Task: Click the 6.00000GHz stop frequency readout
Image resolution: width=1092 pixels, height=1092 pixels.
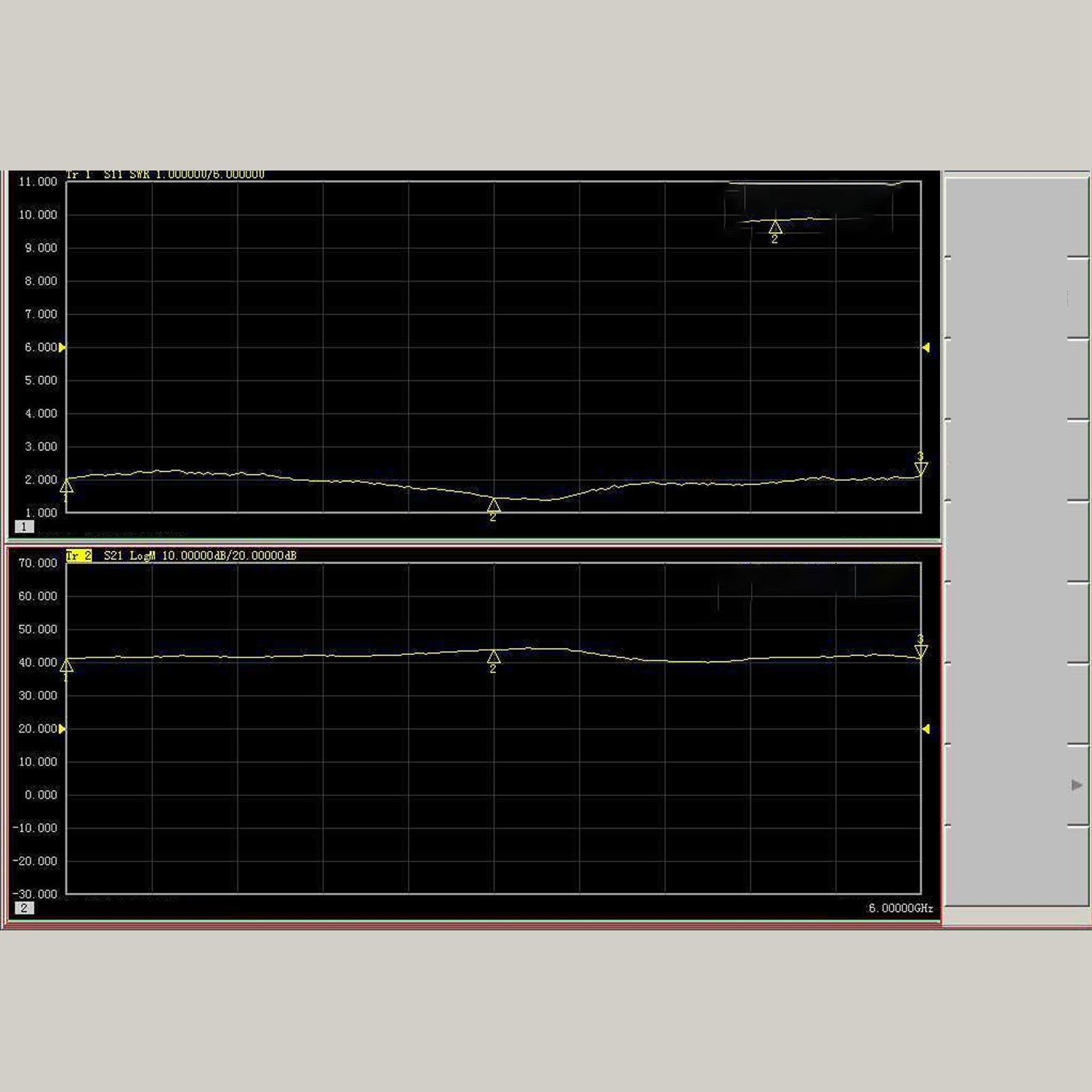Action: coord(900,909)
